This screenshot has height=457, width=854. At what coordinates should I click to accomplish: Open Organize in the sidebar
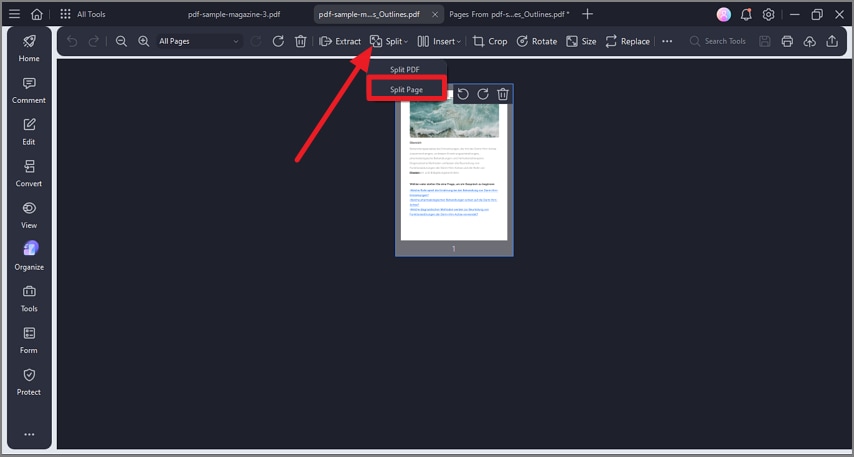29,257
